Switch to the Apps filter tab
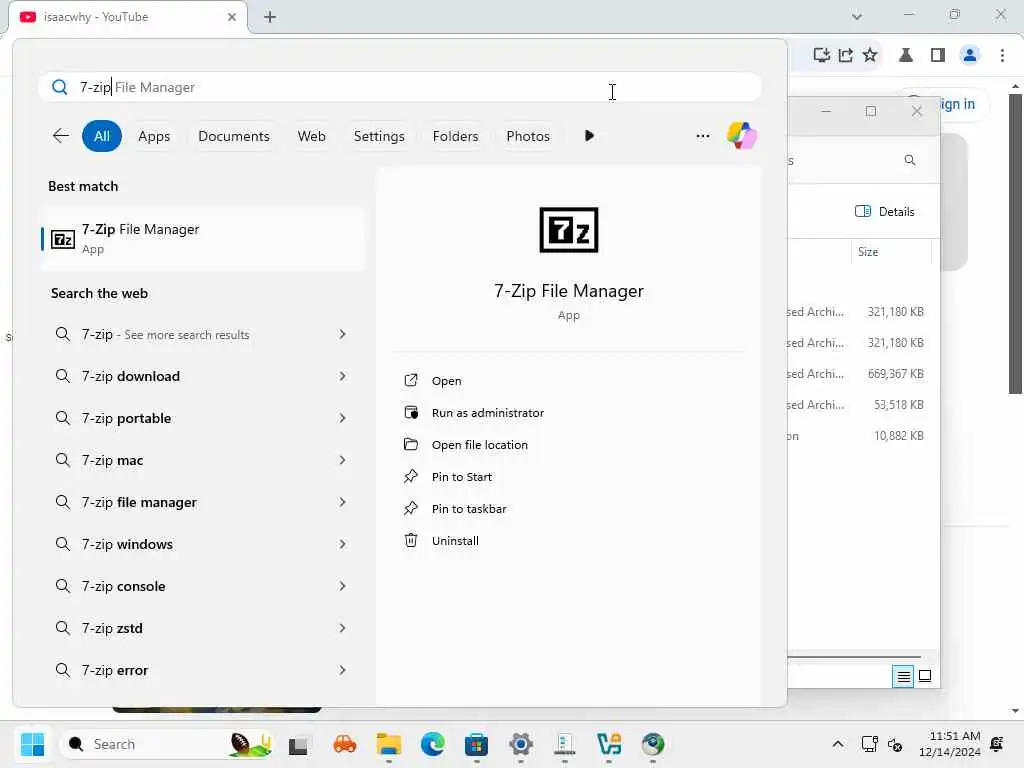The width and height of the screenshot is (1024, 768). point(154,136)
